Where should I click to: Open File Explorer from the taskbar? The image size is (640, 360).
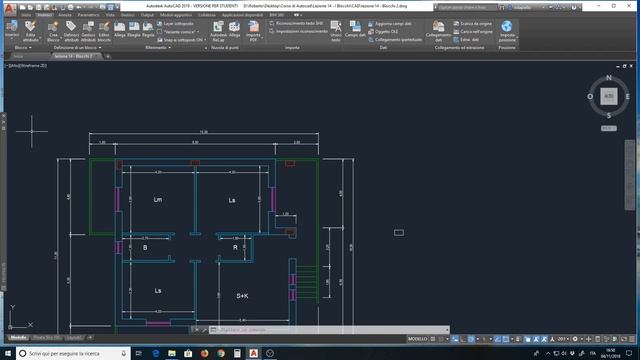(172, 353)
